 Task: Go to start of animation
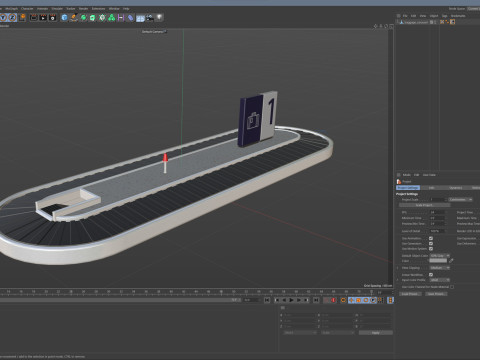[x=267, y=300]
